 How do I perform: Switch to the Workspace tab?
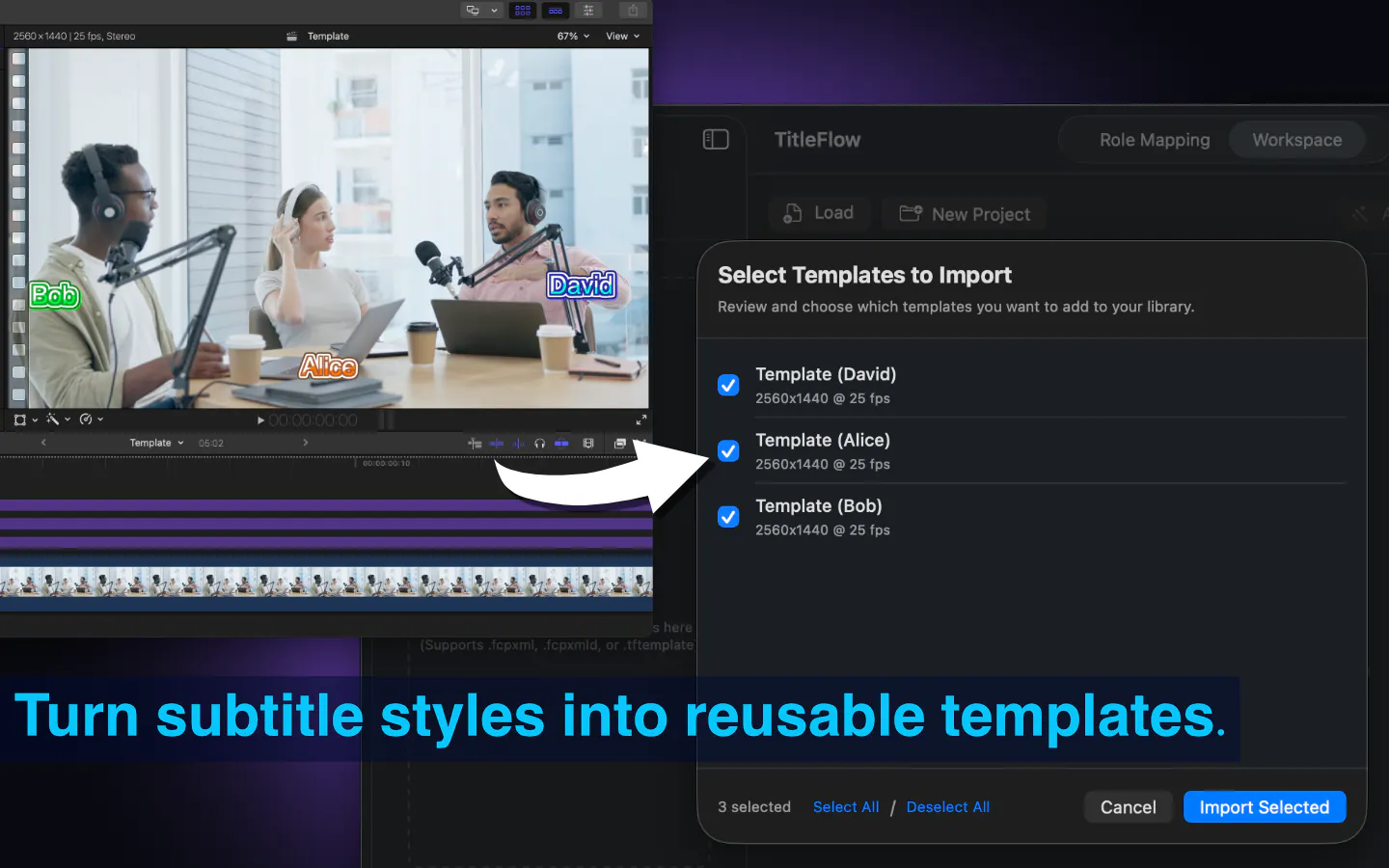(x=1297, y=140)
